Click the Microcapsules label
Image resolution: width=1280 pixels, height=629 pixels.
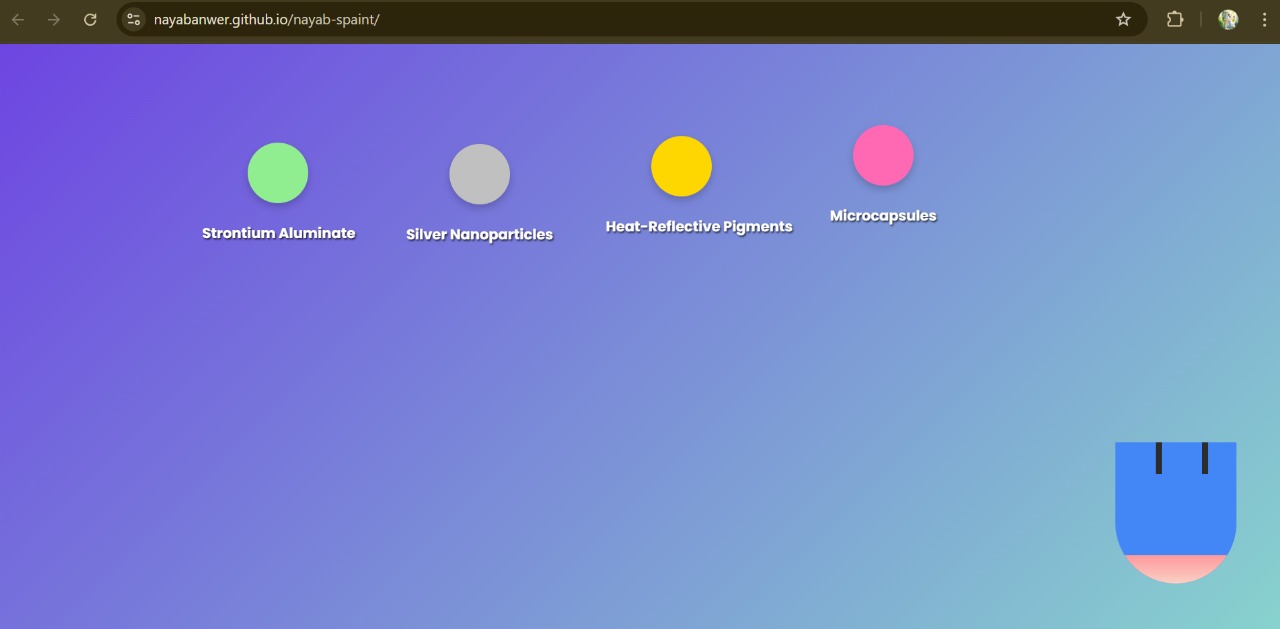click(883, 216)
